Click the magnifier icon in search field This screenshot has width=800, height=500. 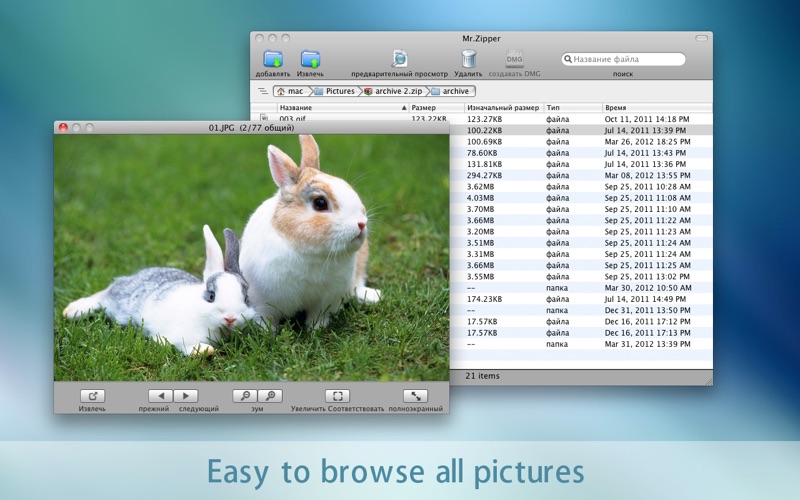[x=567, y=59]
